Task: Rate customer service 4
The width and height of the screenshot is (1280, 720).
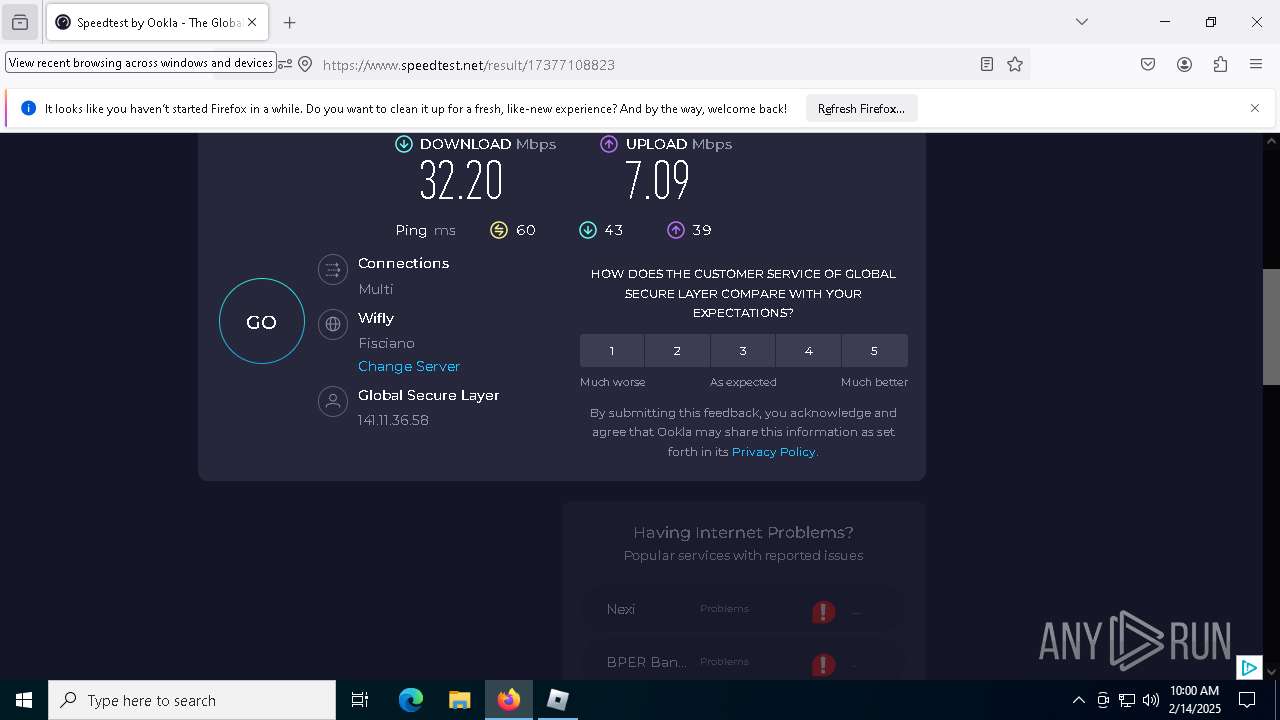Action: [808, 350]
